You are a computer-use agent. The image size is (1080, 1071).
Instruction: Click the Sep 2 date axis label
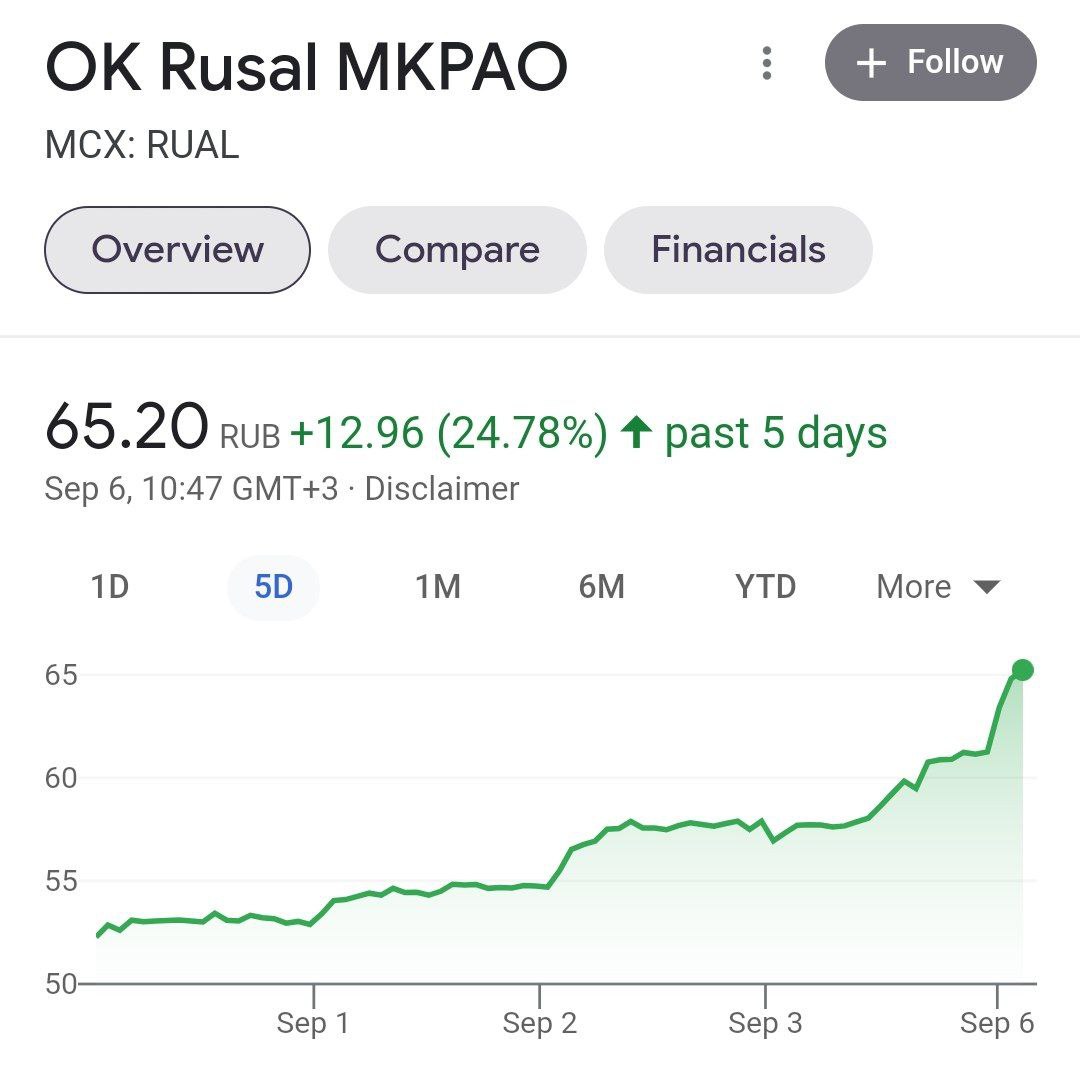click(x=540, y=1023)
